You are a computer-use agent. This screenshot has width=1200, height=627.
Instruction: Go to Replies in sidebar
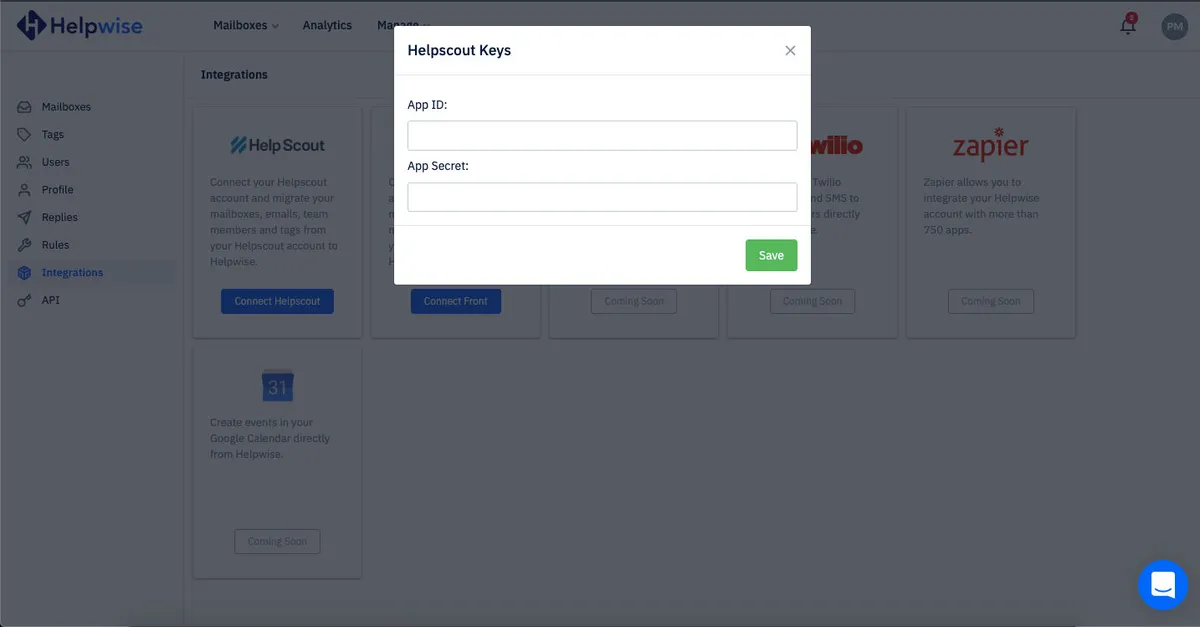click(60, 217)
